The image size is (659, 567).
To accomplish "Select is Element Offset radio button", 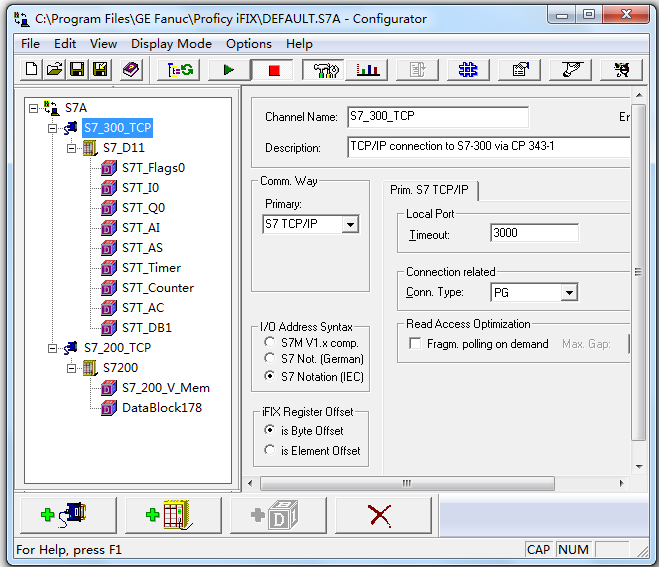I will point(269,450).
